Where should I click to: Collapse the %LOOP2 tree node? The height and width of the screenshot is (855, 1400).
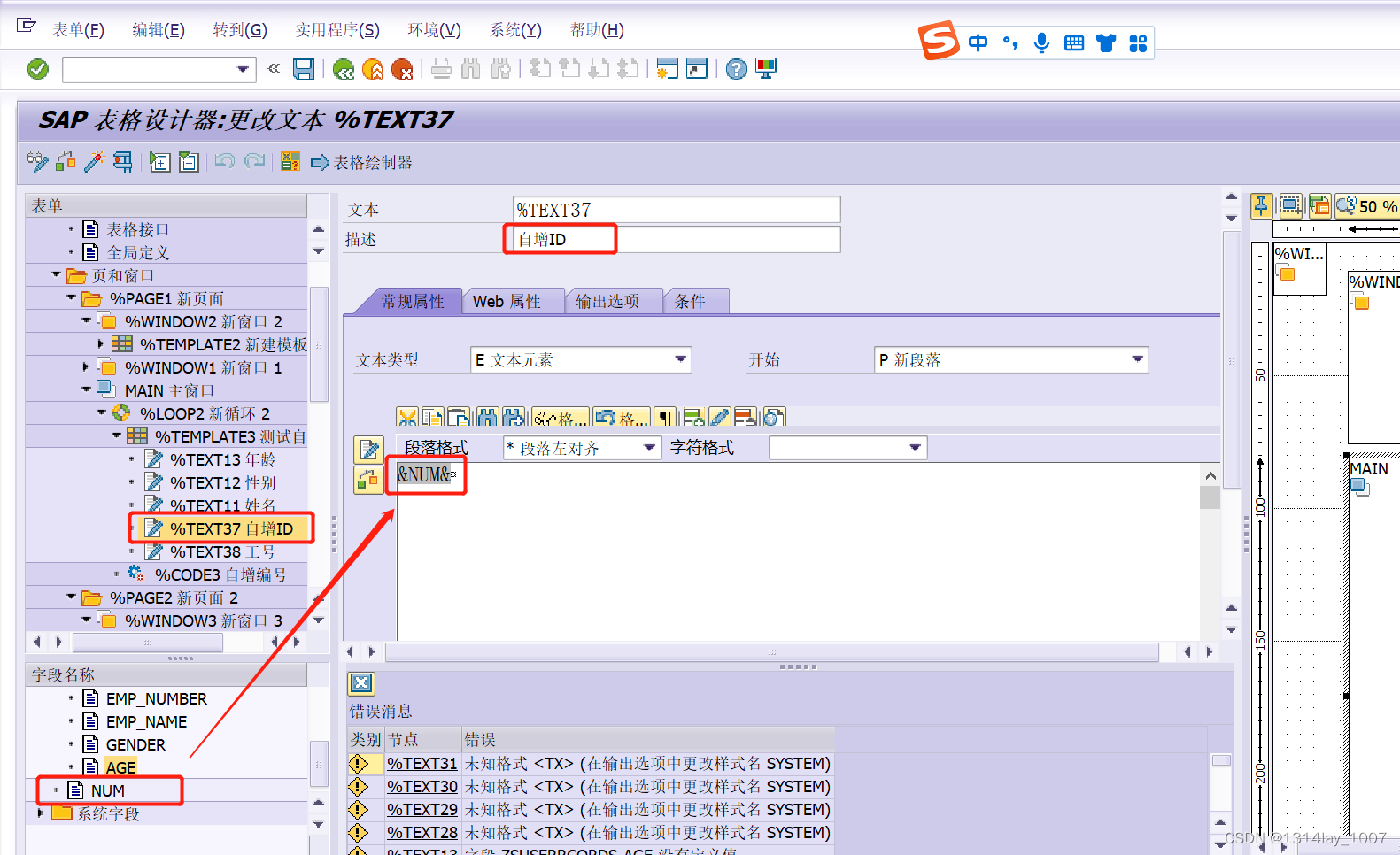tap(101, 413)
